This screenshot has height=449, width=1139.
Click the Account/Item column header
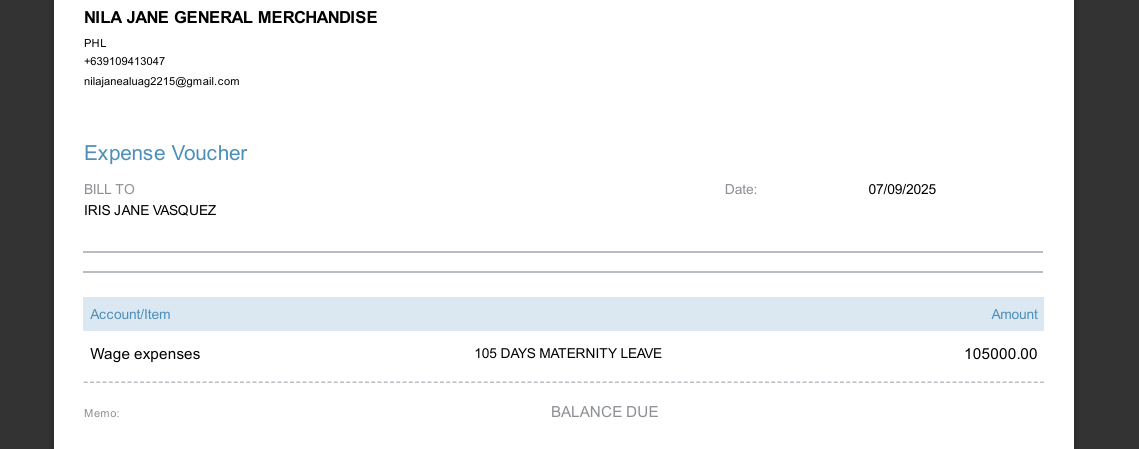tap(130, 314)
